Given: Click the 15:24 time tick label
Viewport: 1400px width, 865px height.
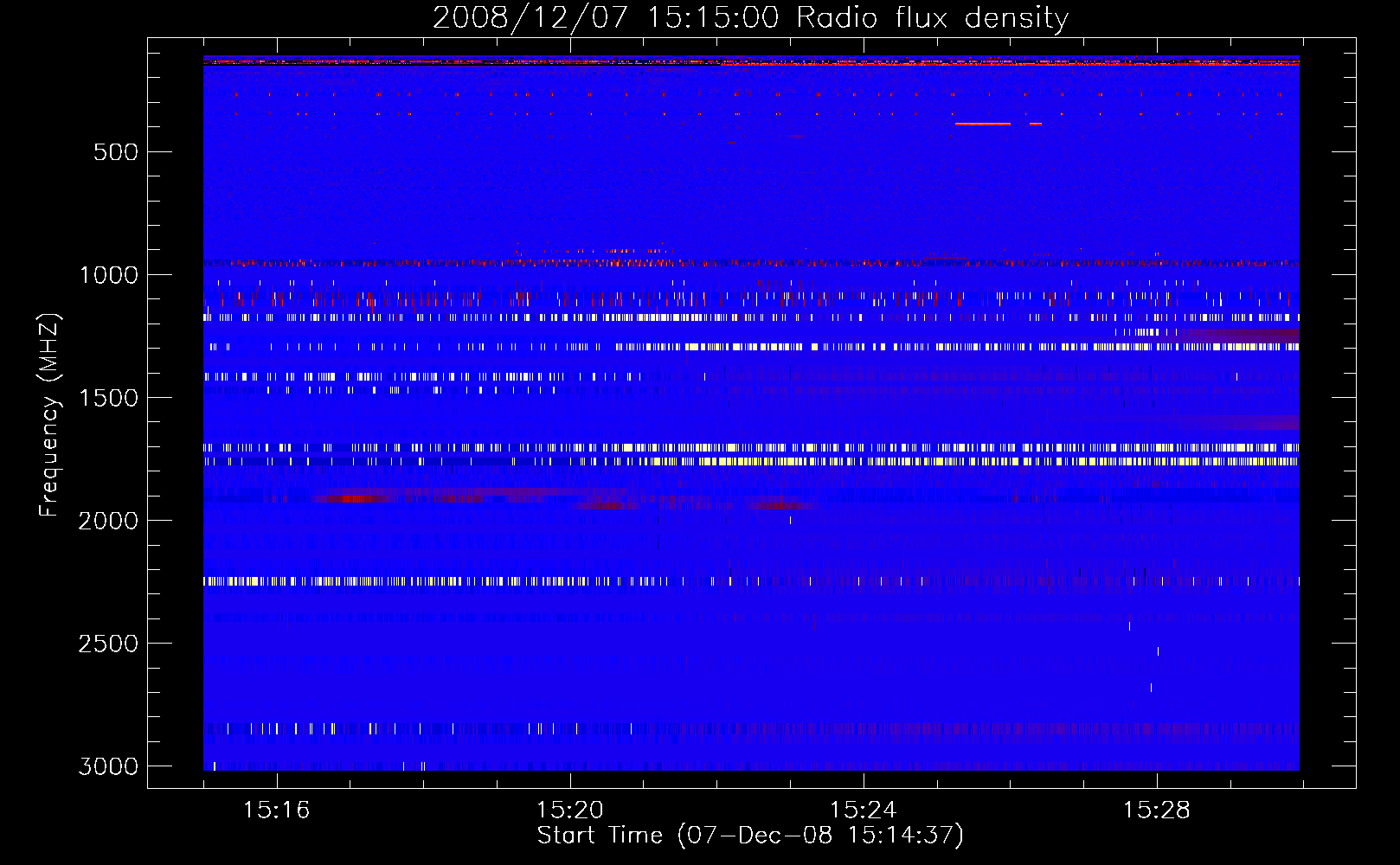Looking at the screenshot, I should click(863, 811).
